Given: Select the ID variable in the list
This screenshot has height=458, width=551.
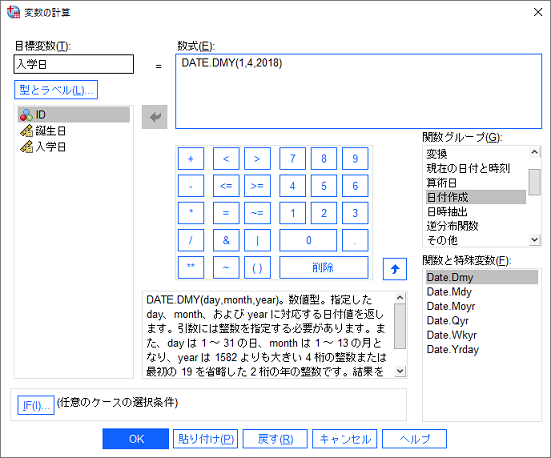Looking at the screenshot, I should [x=74, y=115].
